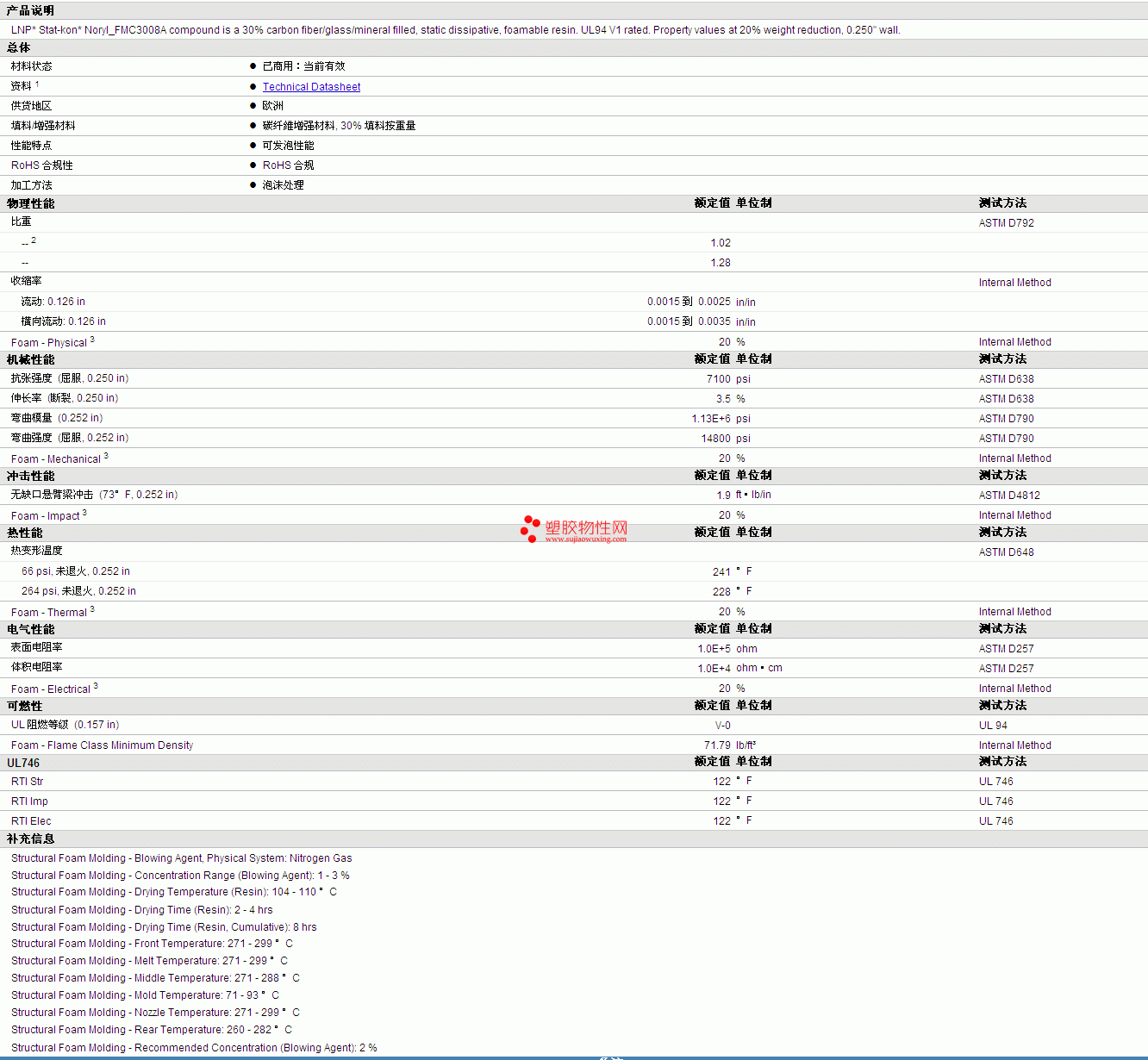Select the 'Foam - Electrical' row label

[54, 689]
